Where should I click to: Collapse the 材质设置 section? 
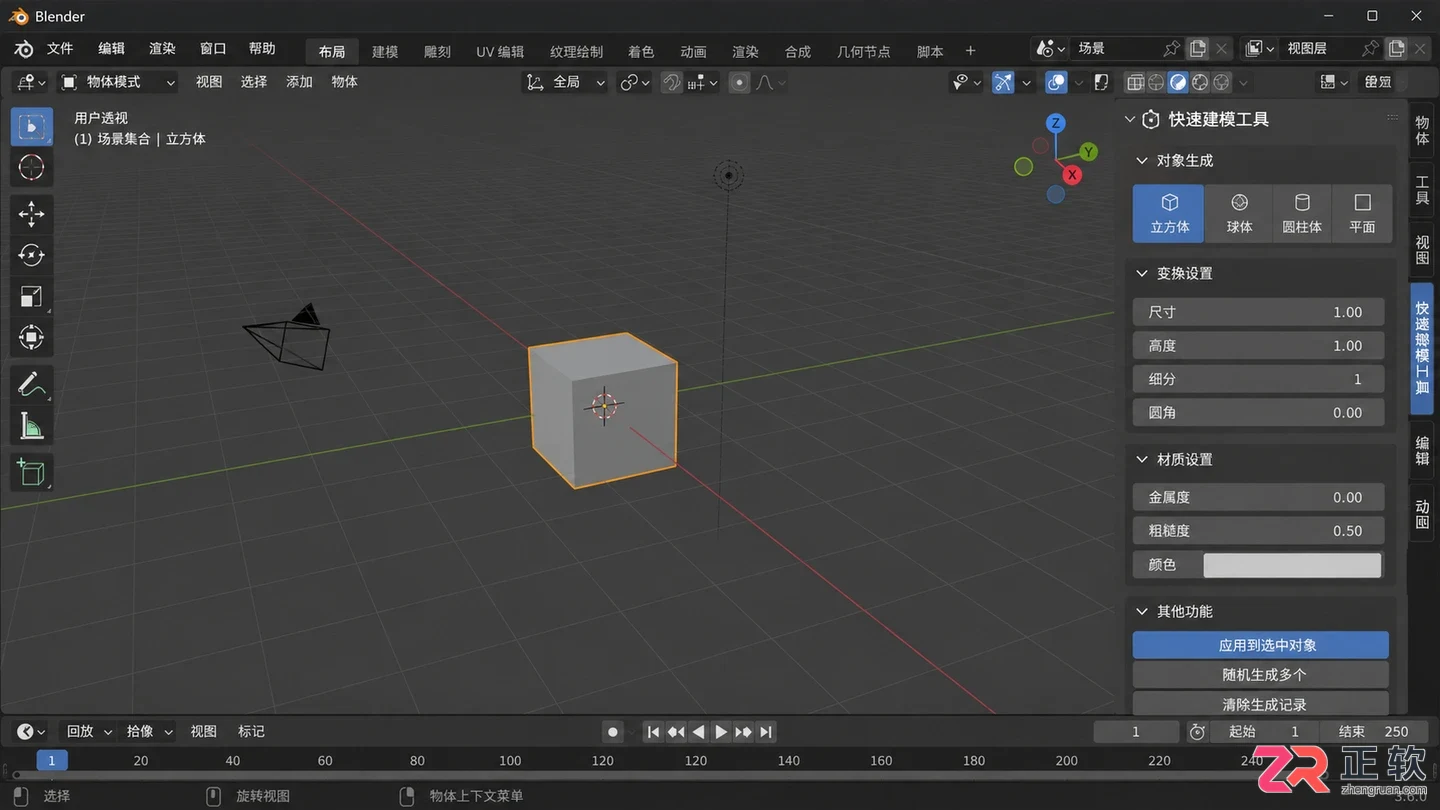point(1142,460)
